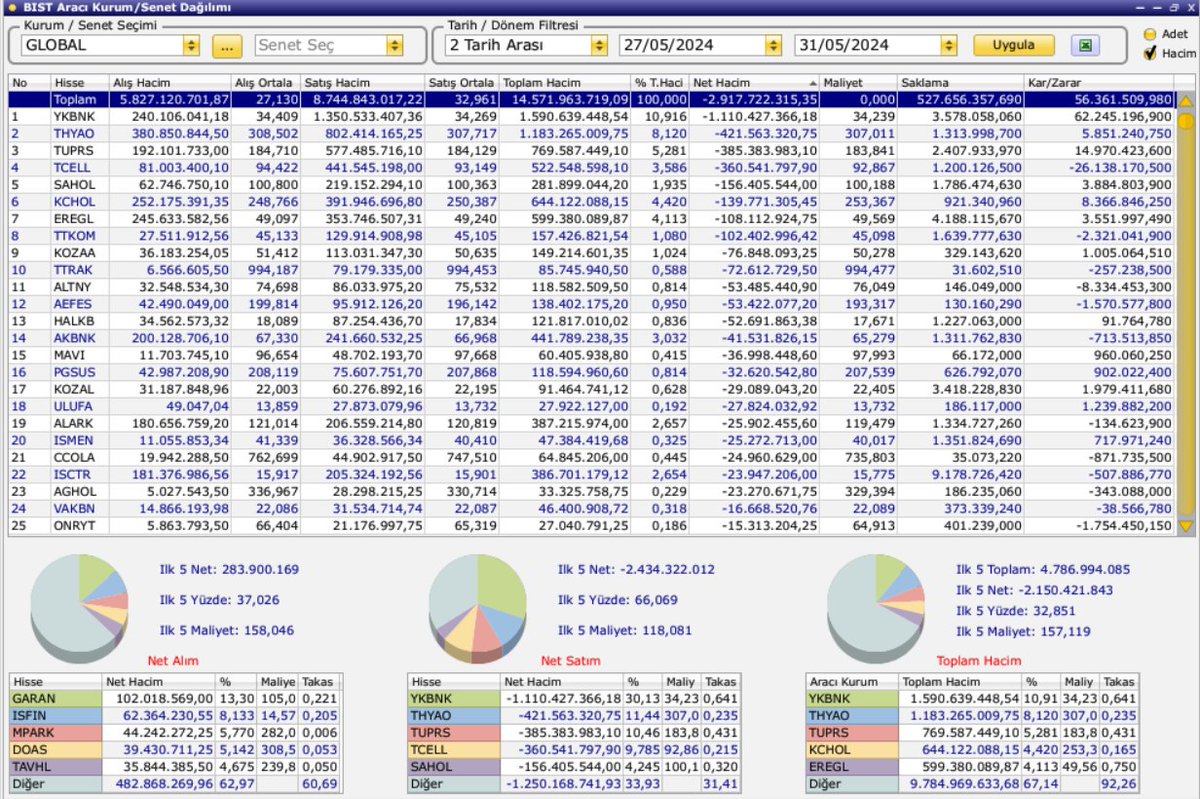Select the TTRAK row in the main table
1200x799 pixels.
[x=591, y=270]
